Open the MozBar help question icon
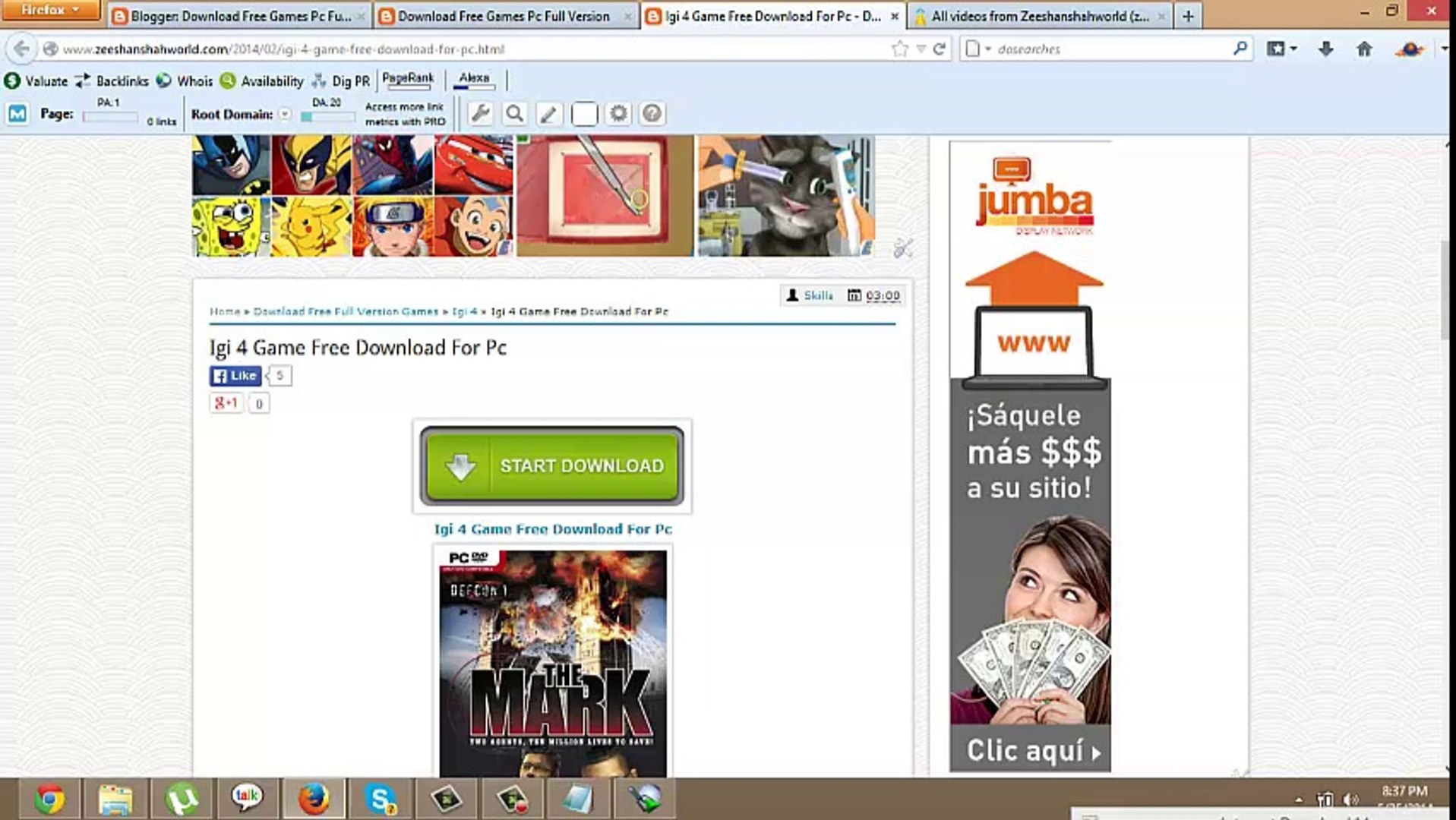1456x820 pixels. point(652,114)
